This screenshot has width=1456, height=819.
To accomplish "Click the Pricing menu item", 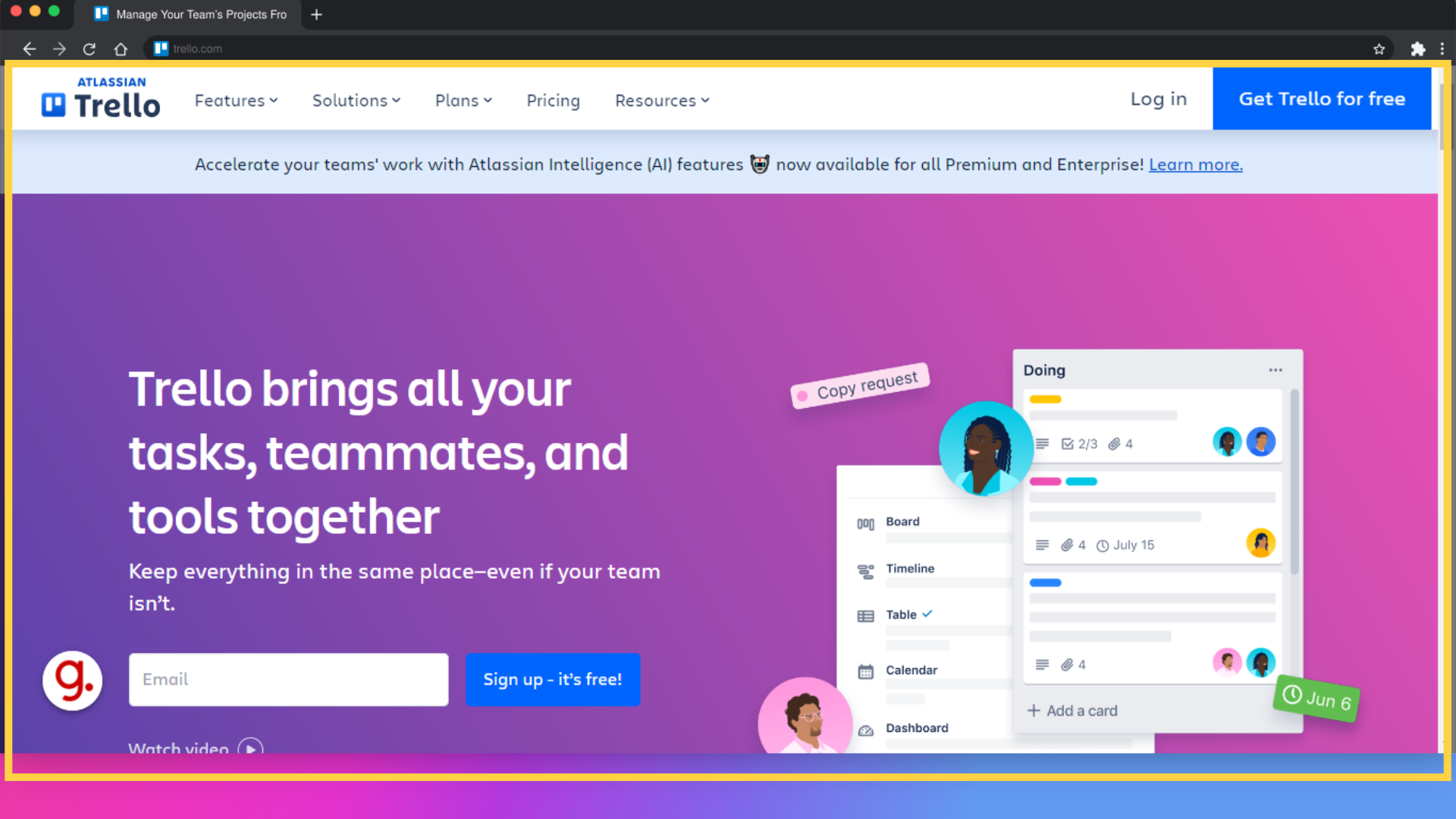I will [x=553, y=100].
